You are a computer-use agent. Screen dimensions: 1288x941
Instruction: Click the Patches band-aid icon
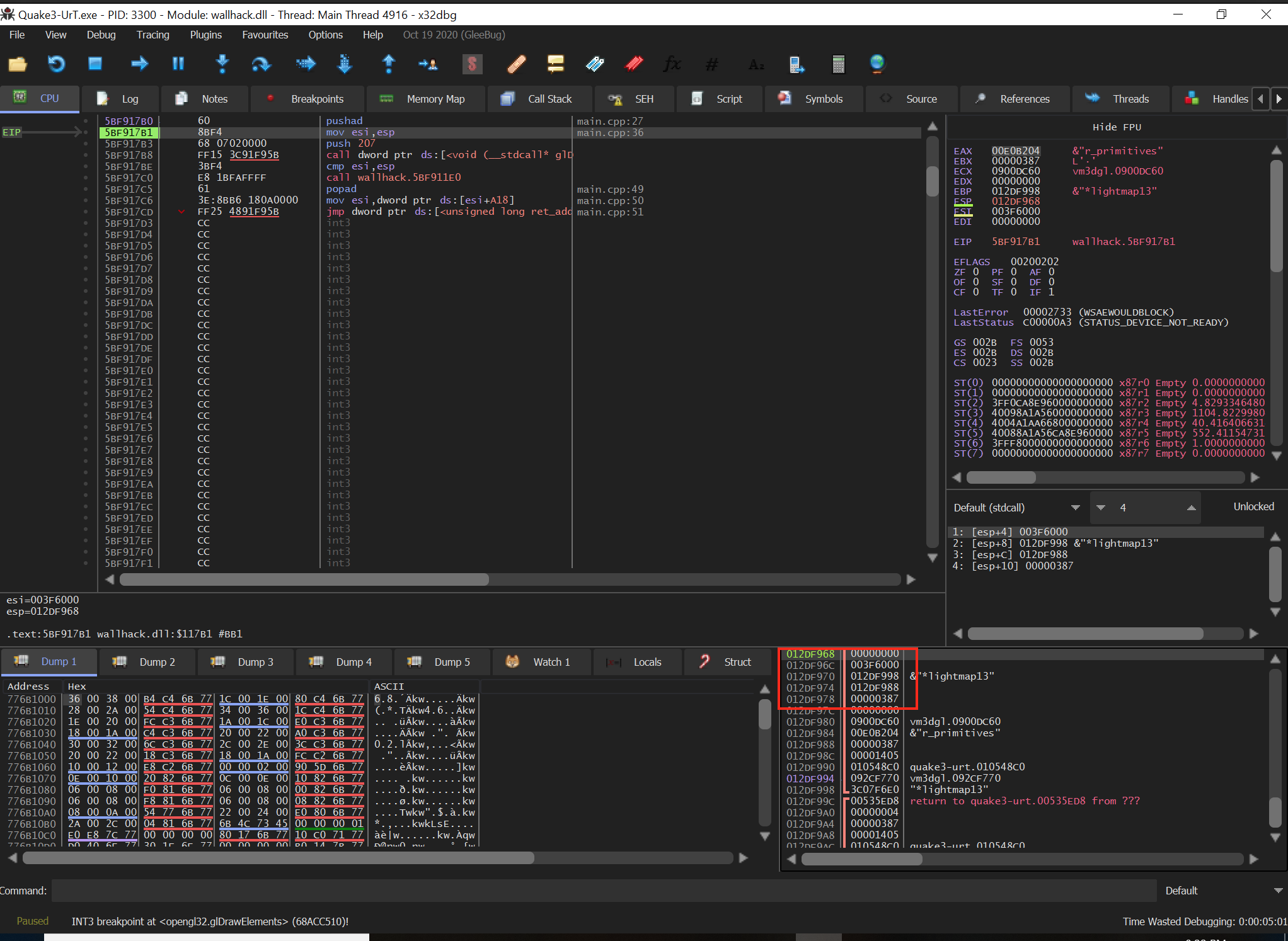click(x=516, y=64)
